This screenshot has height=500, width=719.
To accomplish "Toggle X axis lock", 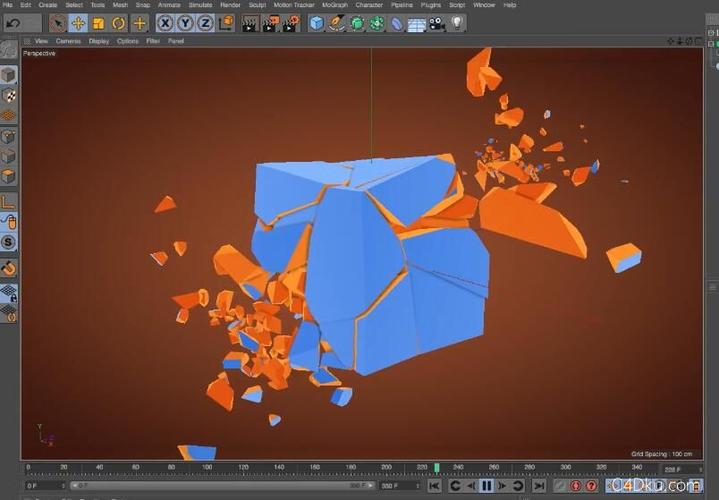I will [165, 23].
